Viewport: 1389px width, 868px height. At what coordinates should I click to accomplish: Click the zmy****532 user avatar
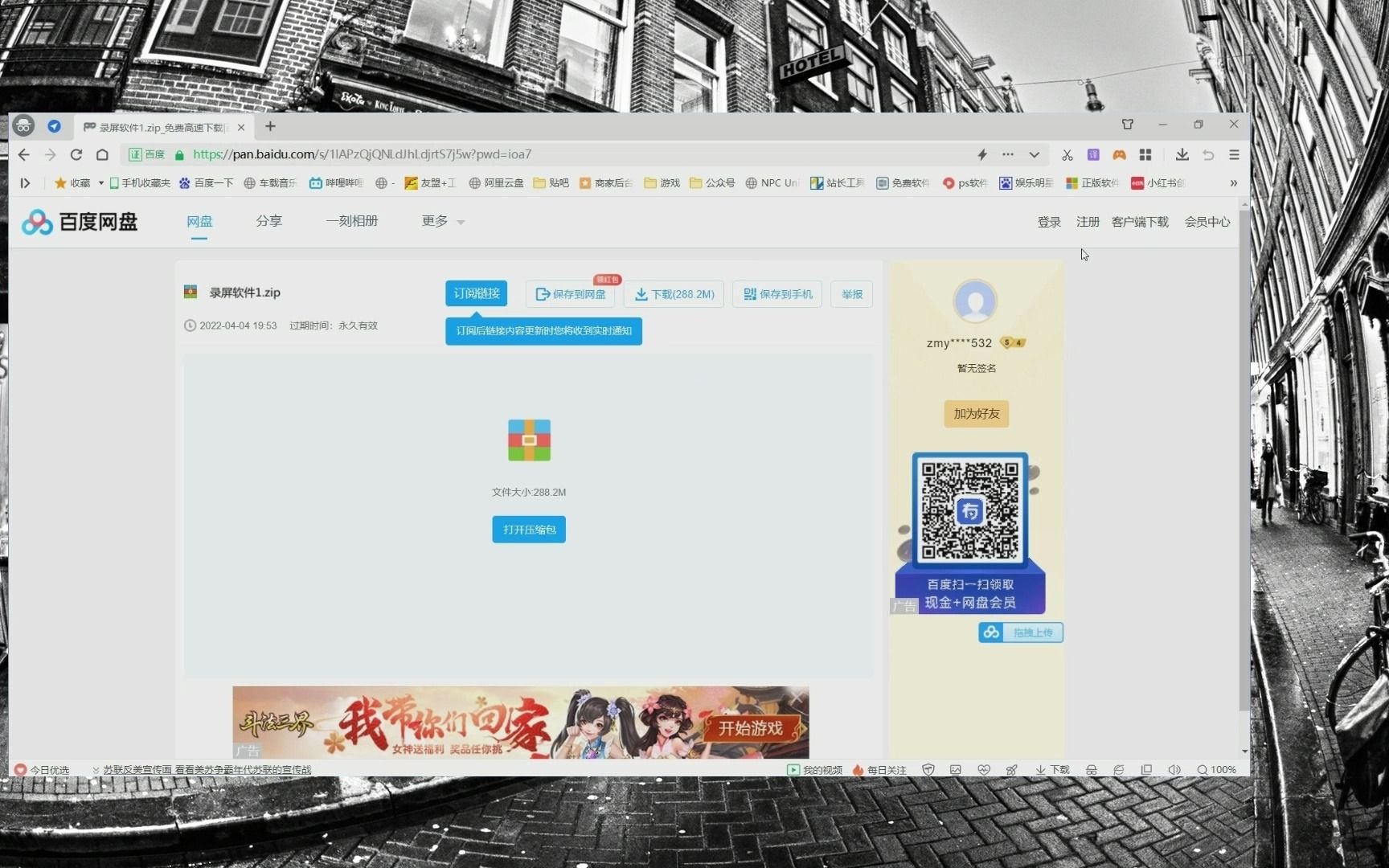(975, 301)
